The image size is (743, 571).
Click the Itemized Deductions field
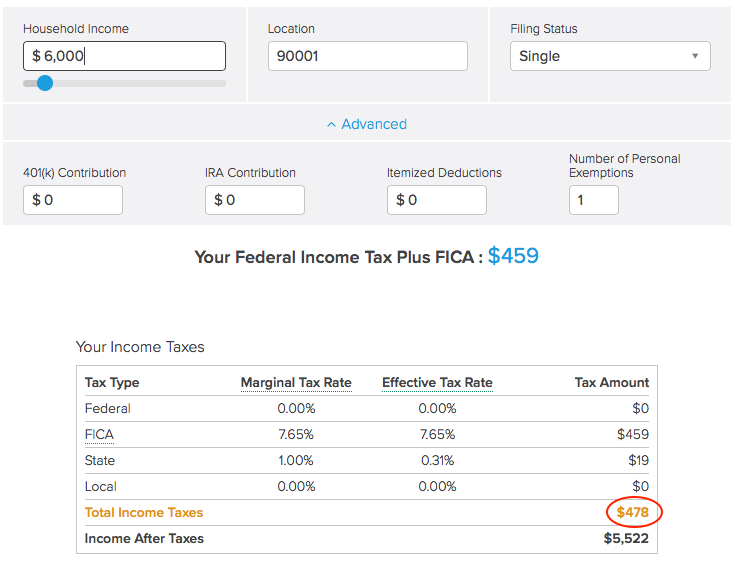(437, 200)
